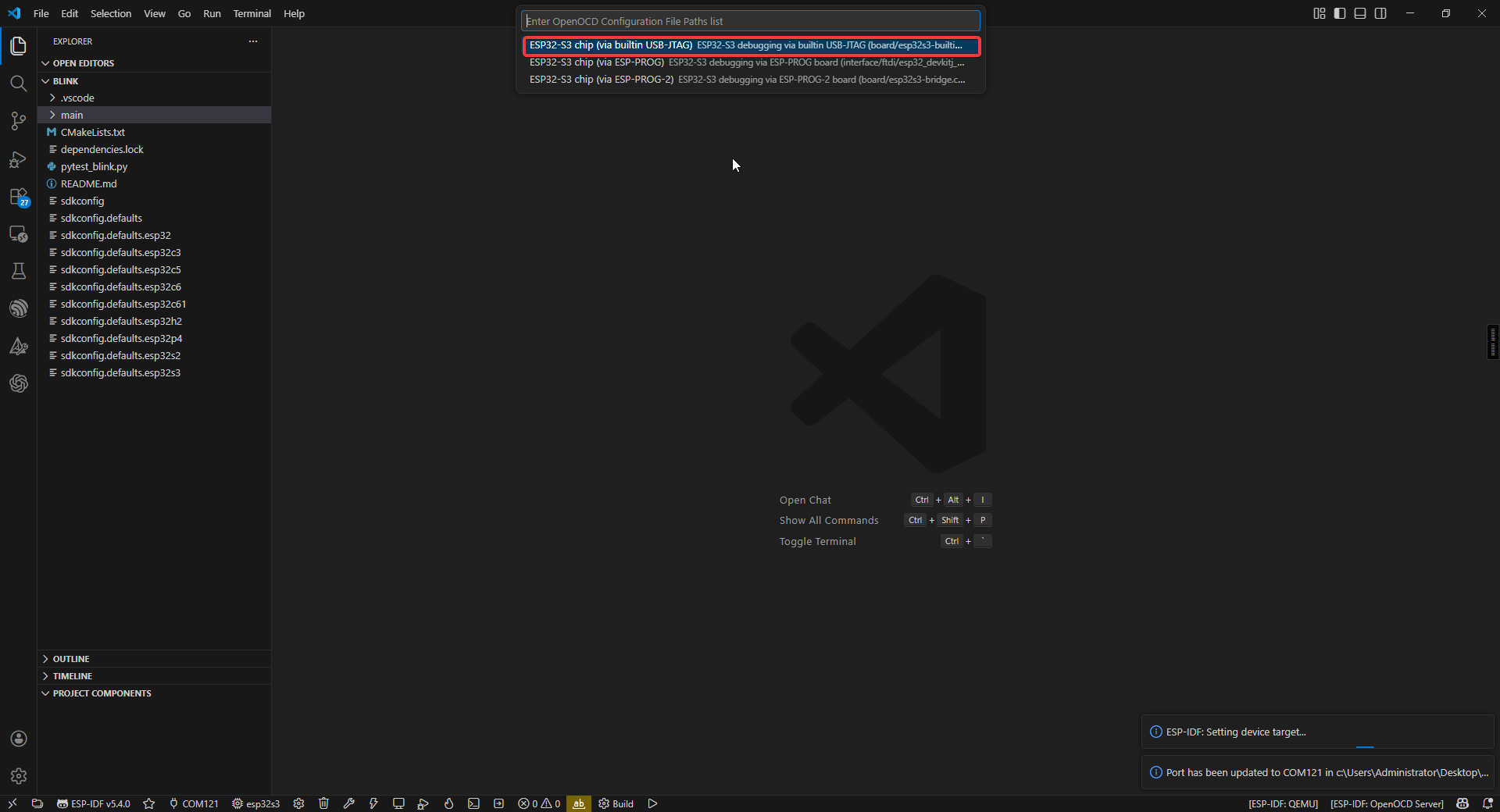Open the File menu

tap(41, 13)
